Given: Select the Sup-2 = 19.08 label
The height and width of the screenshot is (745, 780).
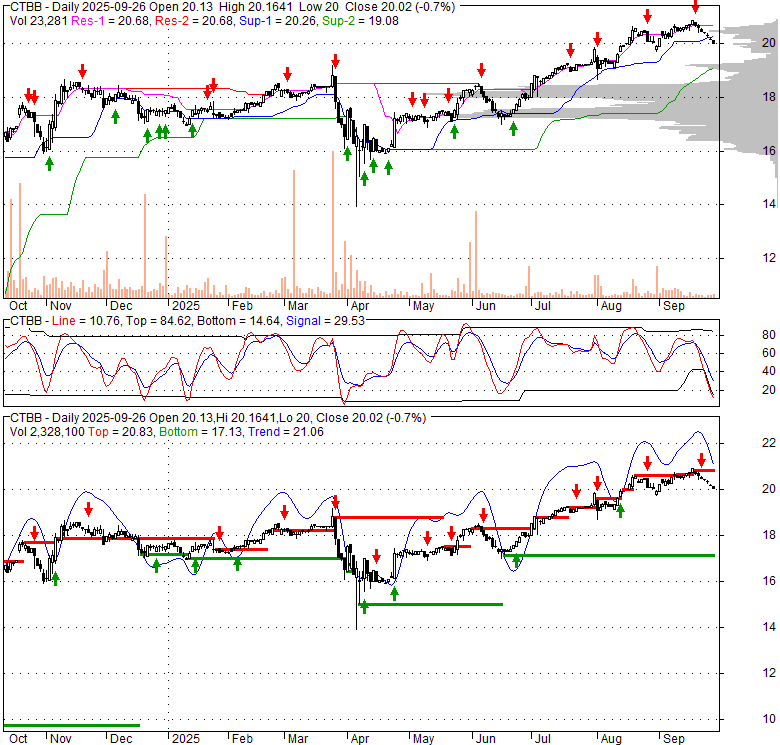Looking at the screenshot, I should (360, 21).
